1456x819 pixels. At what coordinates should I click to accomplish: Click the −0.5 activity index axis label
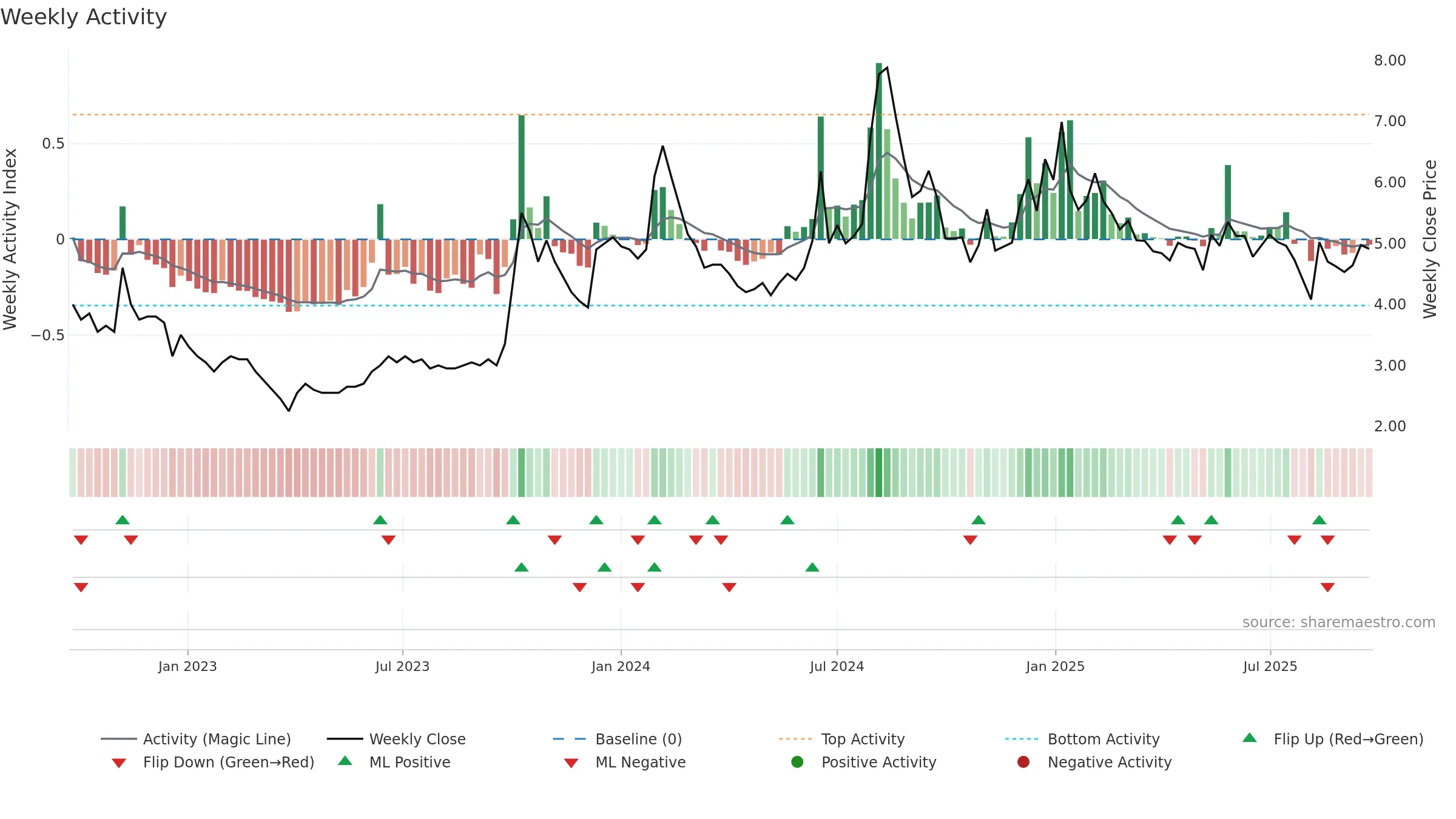(x=47, y=335)
